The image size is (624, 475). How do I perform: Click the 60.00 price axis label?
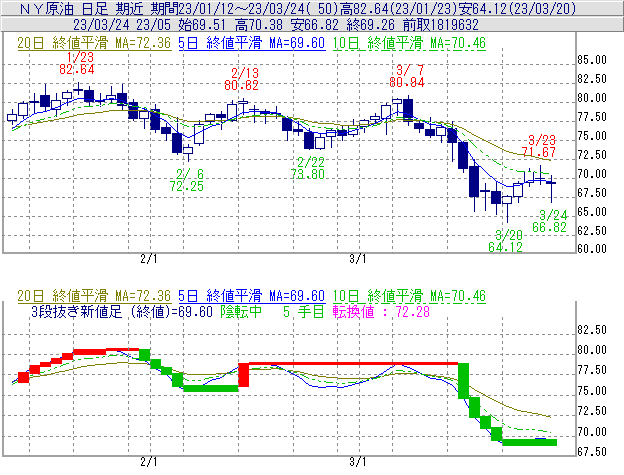coord(592,249)
